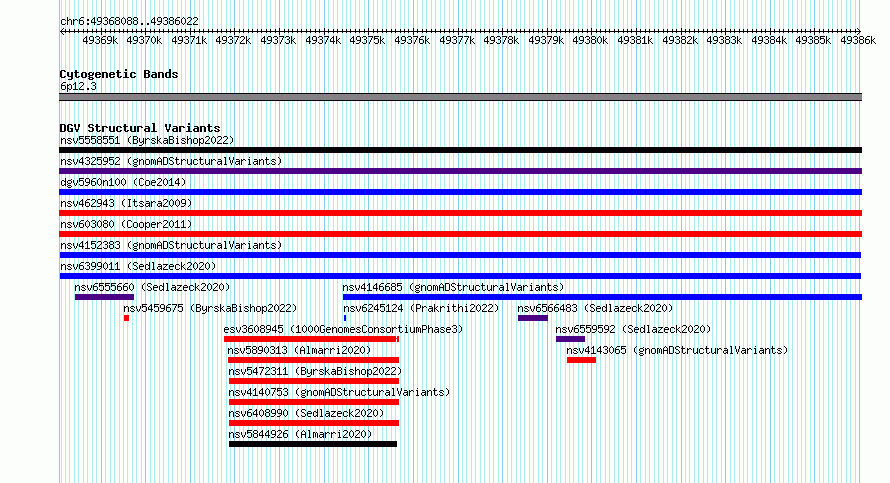
Task: Select the blue nsv6399011 variant bar
Action: click(460, 276)
